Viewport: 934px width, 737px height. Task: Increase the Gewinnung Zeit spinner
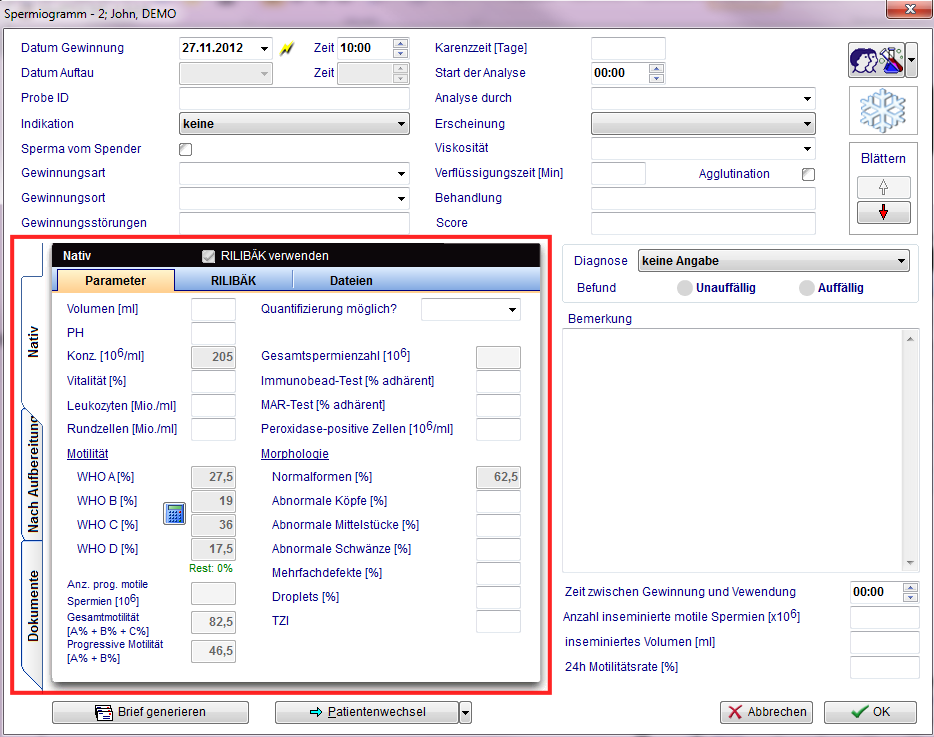point(401,43)
